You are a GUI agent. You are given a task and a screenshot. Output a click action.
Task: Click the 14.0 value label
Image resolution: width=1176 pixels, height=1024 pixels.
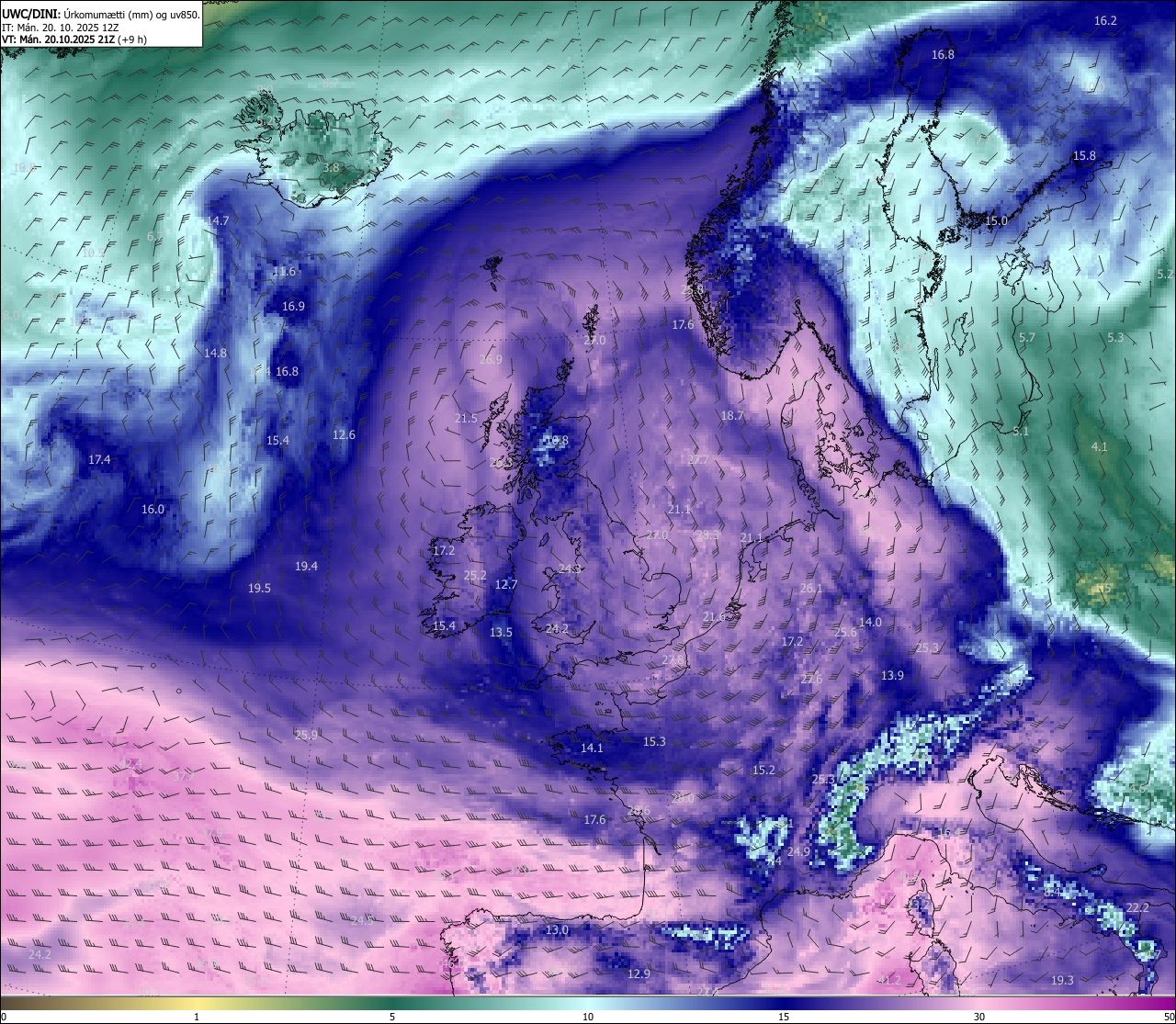(x=870, y=622)
